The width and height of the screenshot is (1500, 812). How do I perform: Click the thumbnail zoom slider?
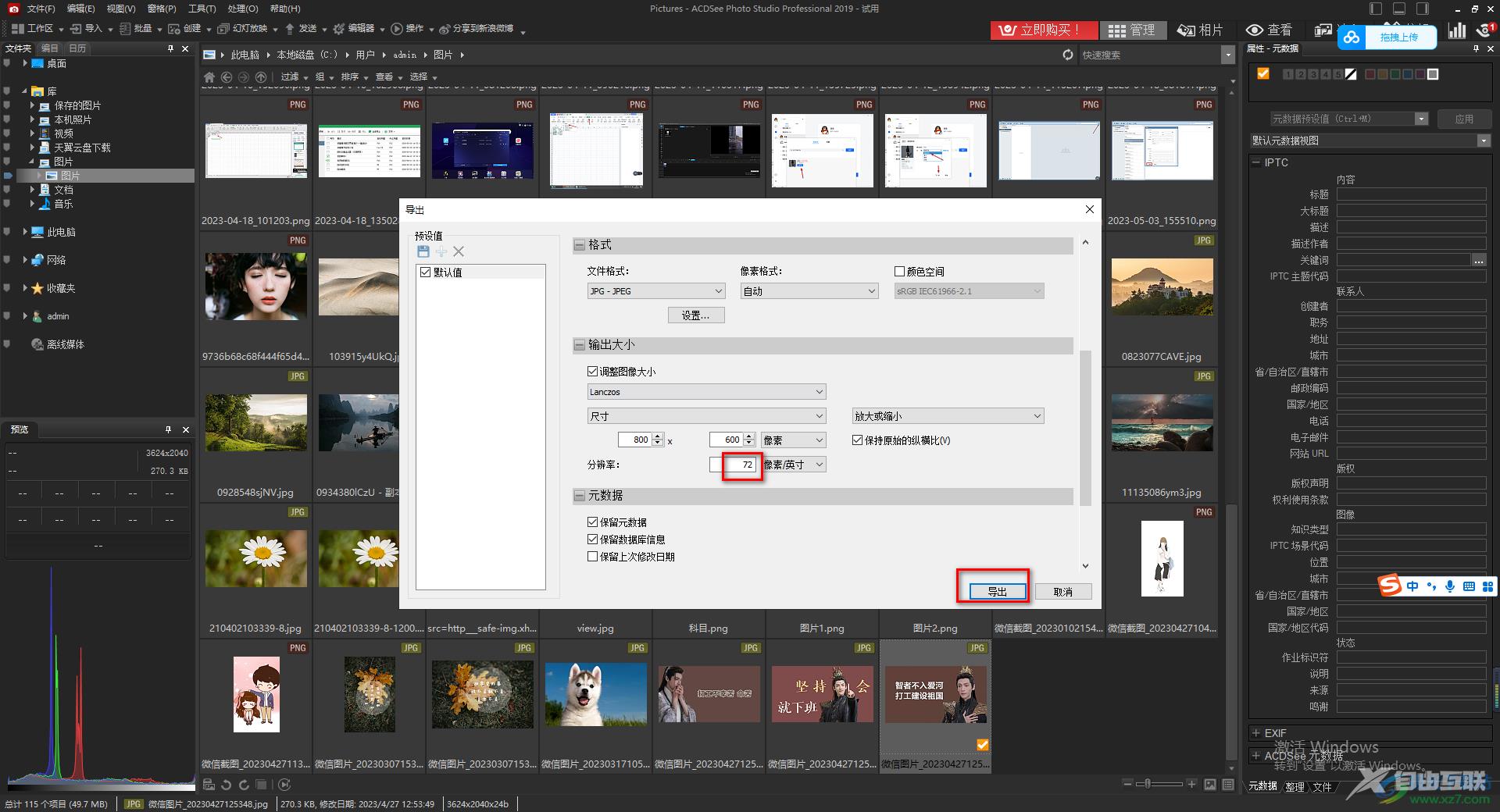1159,784
